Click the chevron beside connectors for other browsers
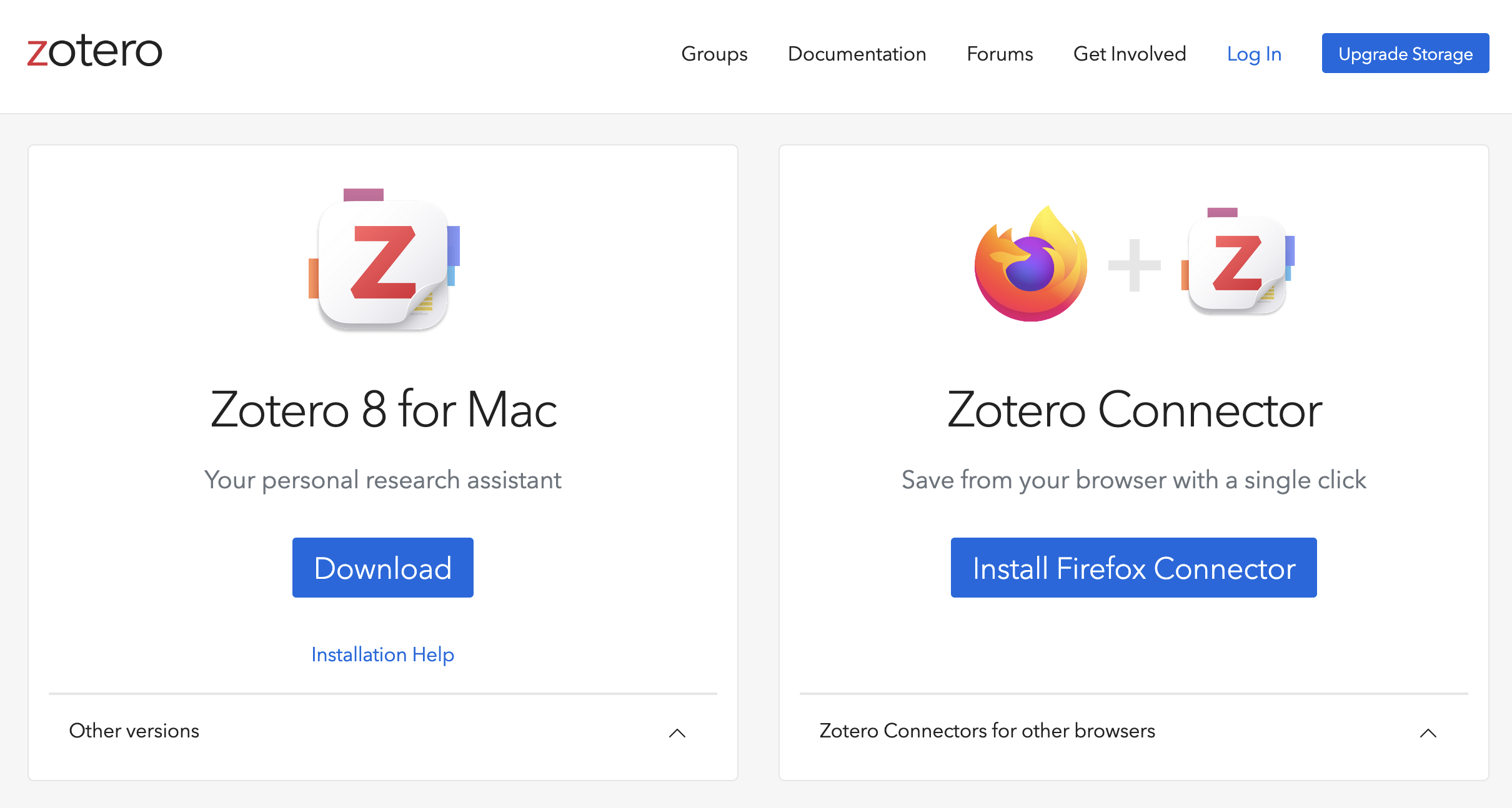Image resolution: width=1512 pixels, height=808 pixels. point(1428,732)
